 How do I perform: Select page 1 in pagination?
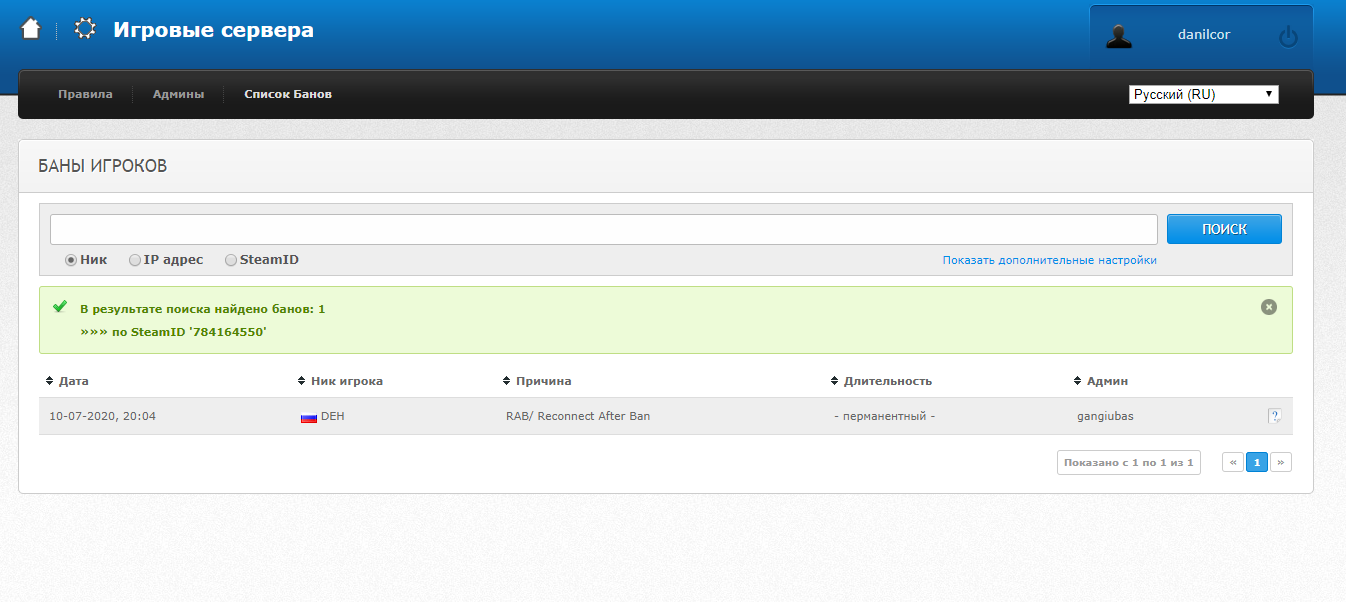1257,462
